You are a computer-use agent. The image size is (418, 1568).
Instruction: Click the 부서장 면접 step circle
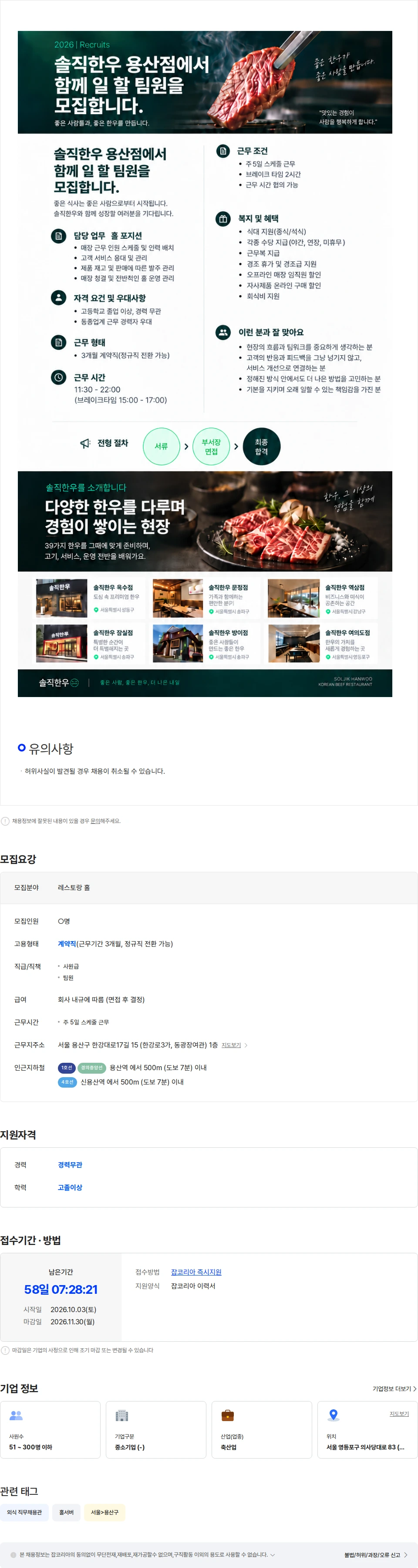point(211,446)
